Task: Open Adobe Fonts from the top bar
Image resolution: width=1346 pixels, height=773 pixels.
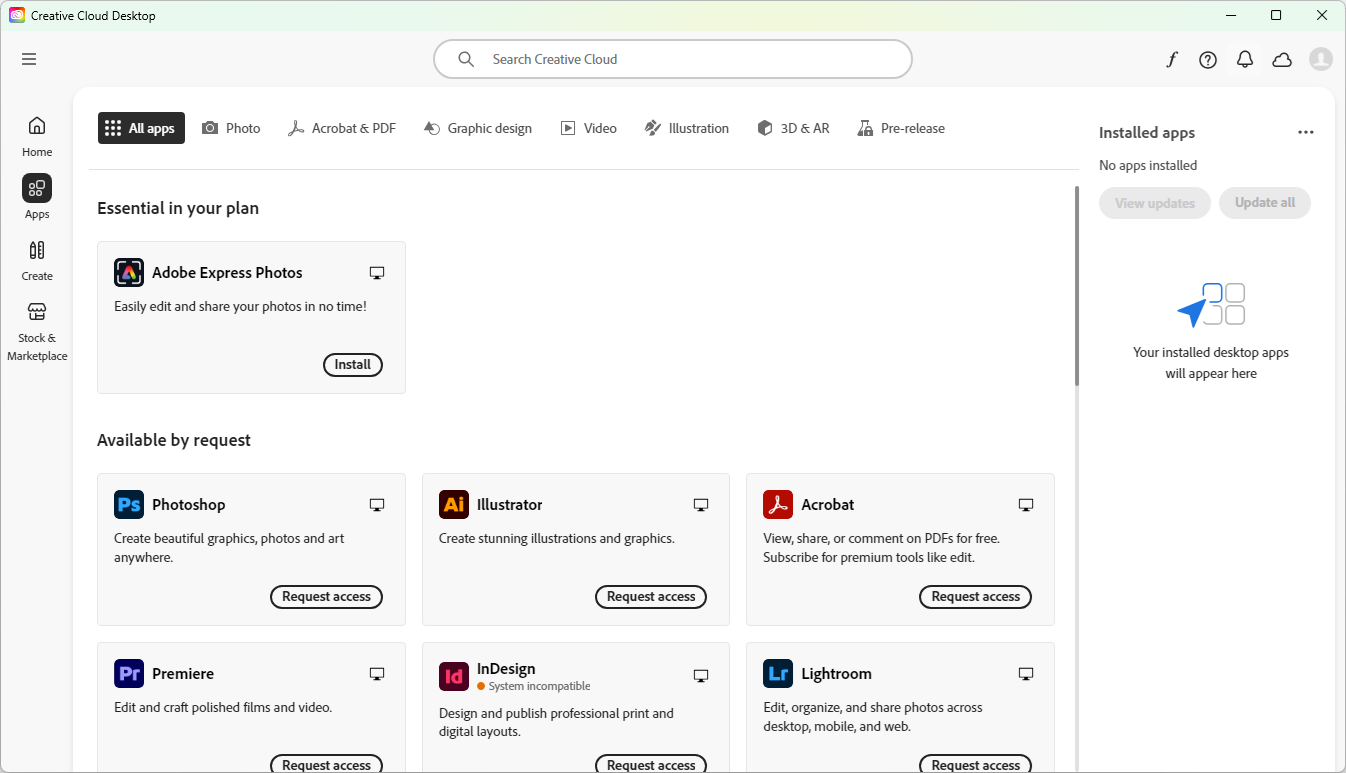Action: (1171, 59)
